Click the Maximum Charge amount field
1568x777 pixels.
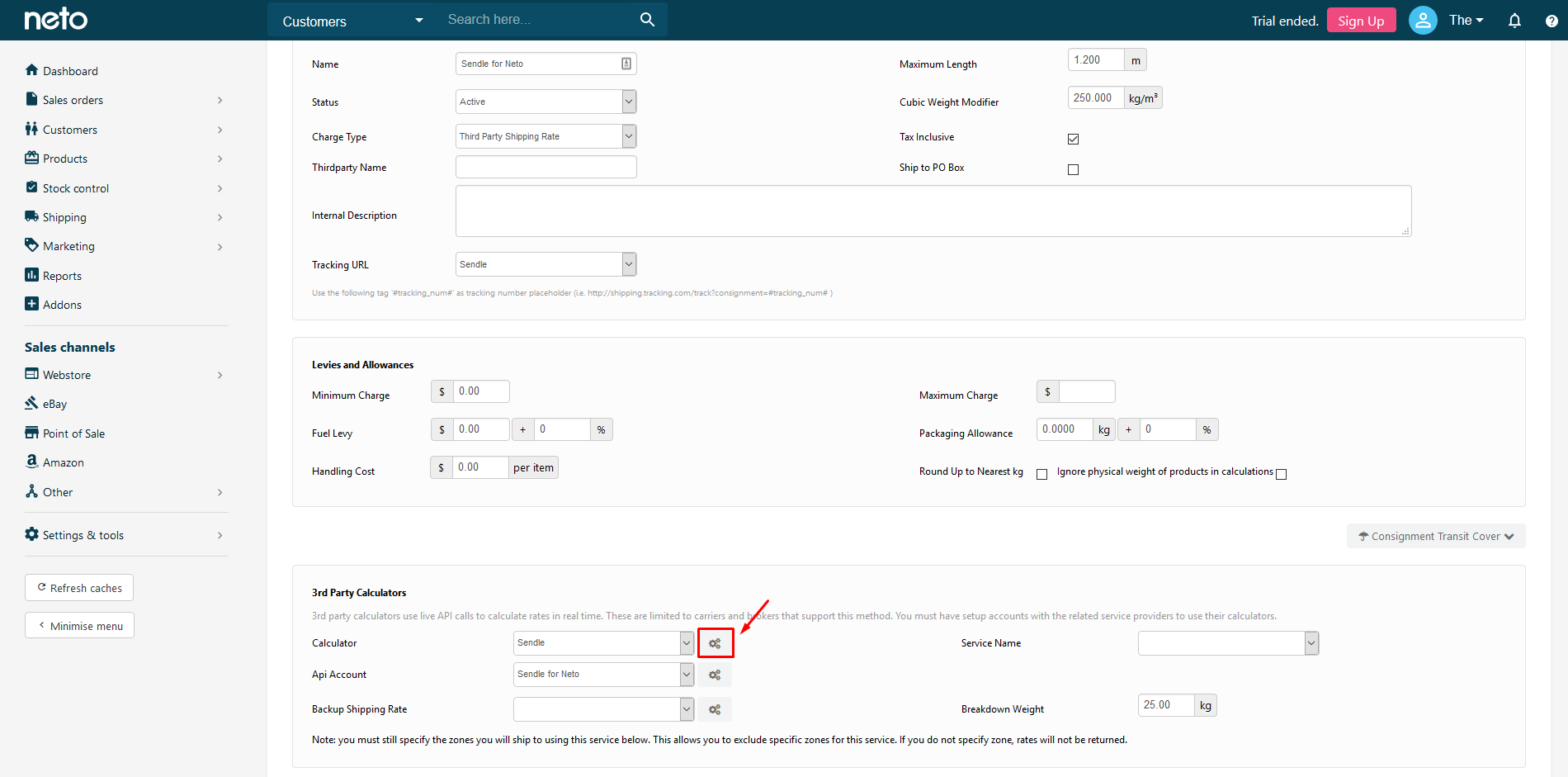pyautogui.click(x=1087, y=391)
